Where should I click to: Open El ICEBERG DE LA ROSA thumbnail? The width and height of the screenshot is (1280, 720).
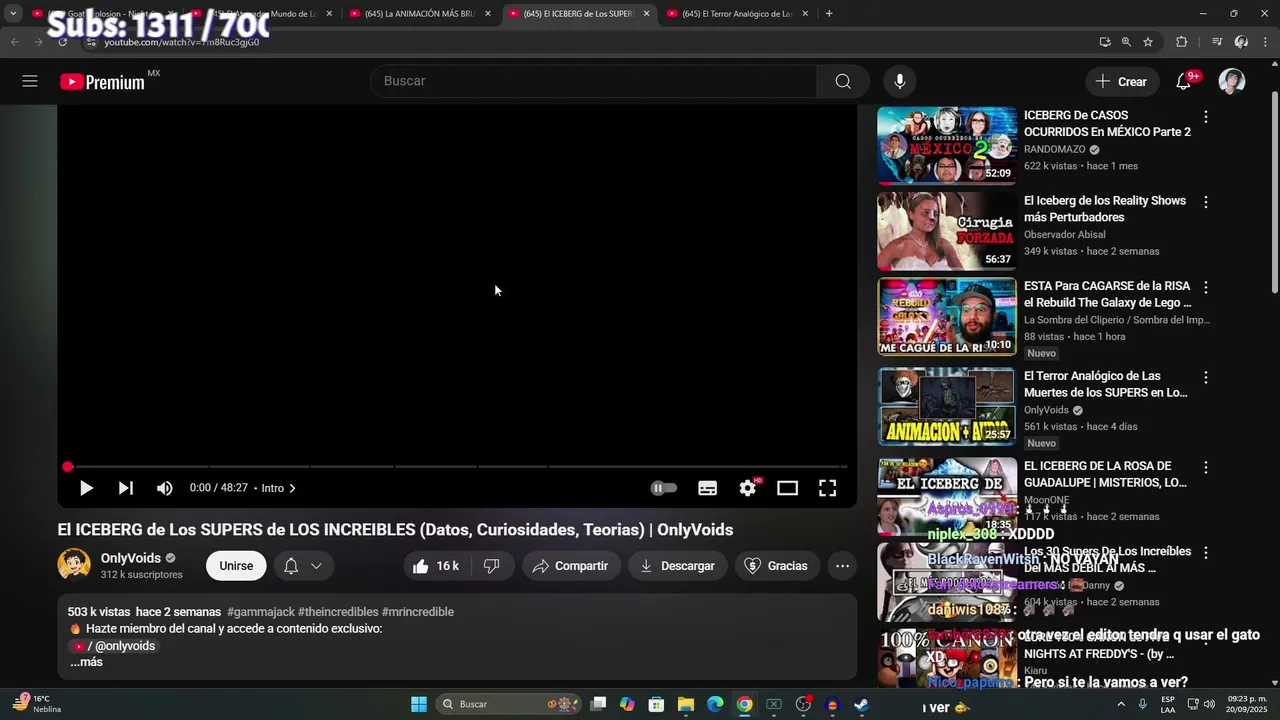[x=946, y=496]
